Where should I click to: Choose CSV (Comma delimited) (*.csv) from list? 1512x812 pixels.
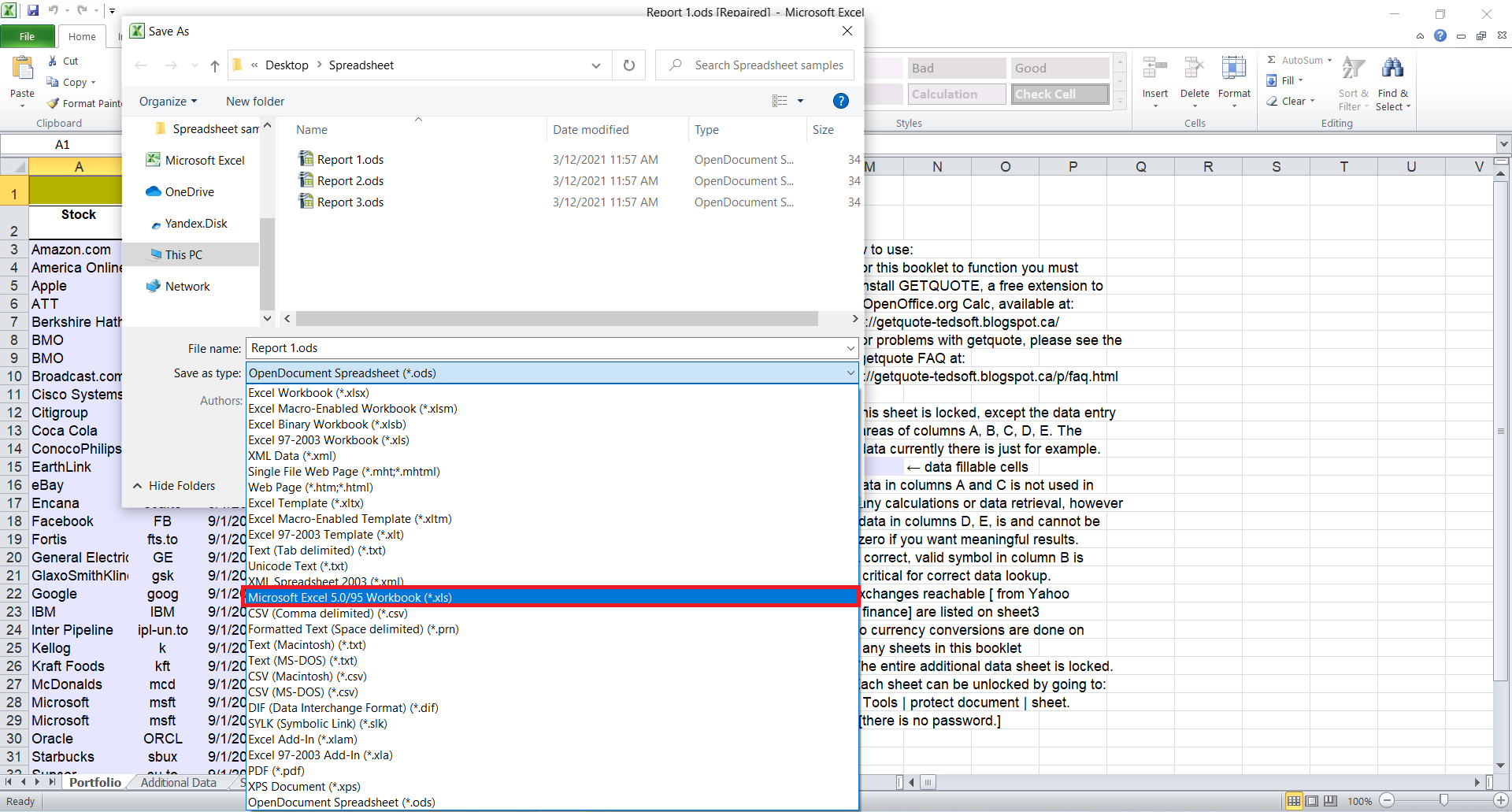(x=328, y=614)
